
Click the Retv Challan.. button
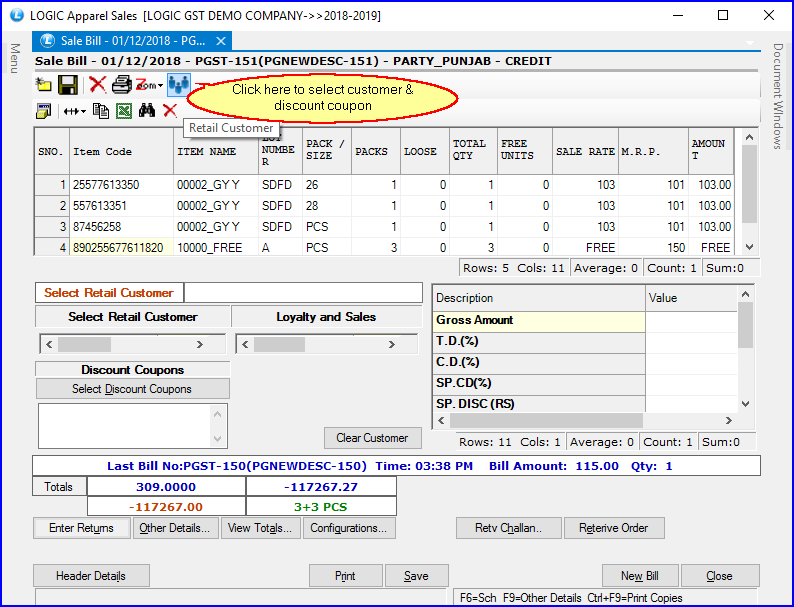click(508, 528)
